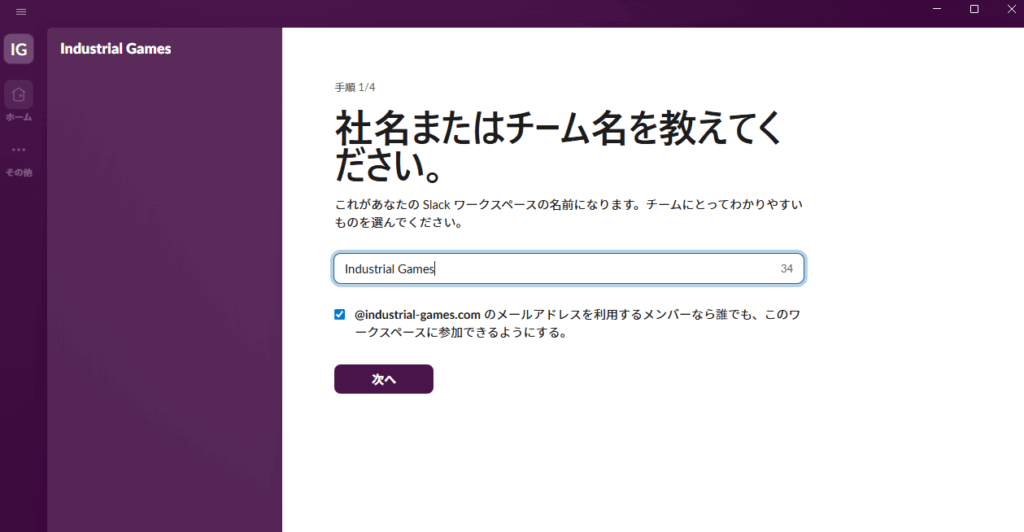Viewport: 1024px width, 532px height.
Task: Maximize the Slack window
Action: click(x=974, y=9)
